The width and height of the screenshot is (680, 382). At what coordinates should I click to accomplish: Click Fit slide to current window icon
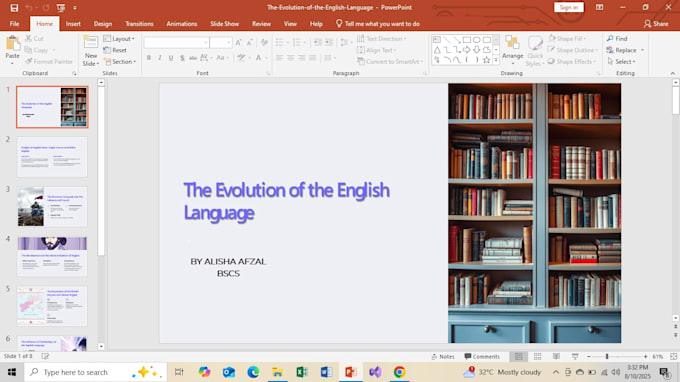click(673, 356)
